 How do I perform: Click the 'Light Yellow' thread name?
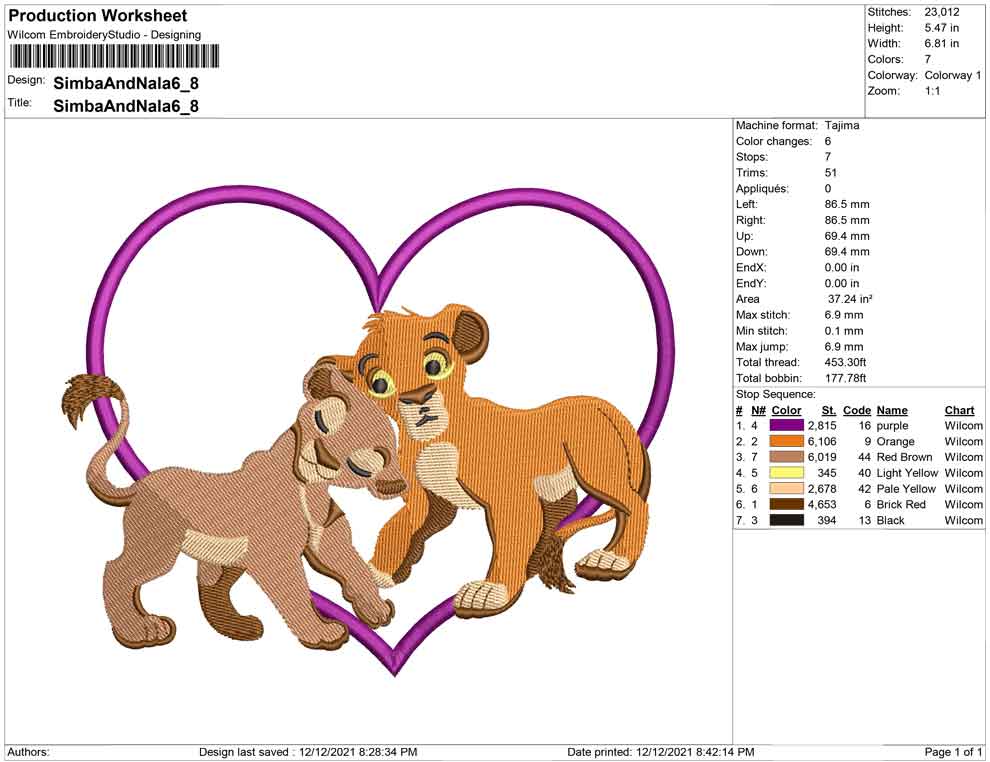pyautogui.click(x=907, y=473)
